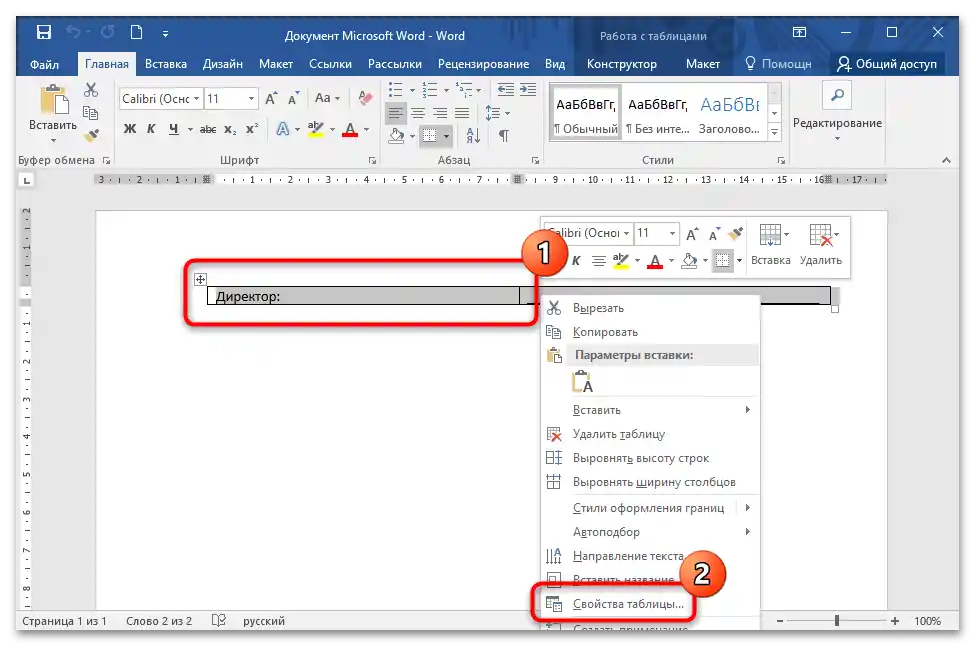Open the ribbon font name dropdown
This screenshot has width=975, height=646.
pos(196,98)
